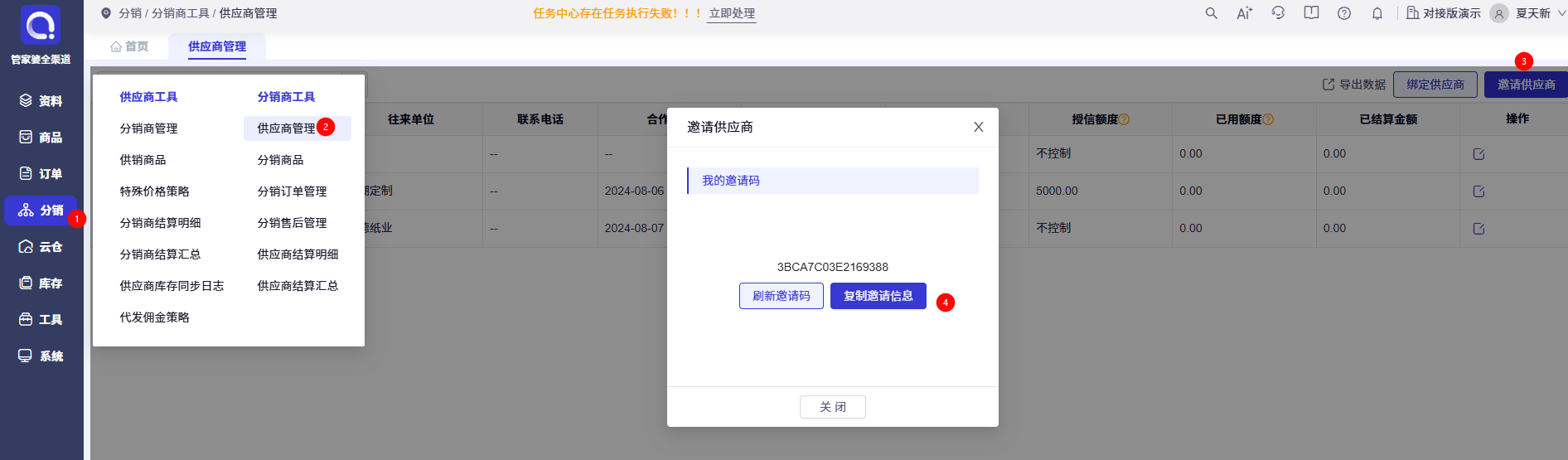The width and height of the screenshot is (1568, 460).
Task: Click the 2024-08-07 date cell
Action: tap(634, 228)
